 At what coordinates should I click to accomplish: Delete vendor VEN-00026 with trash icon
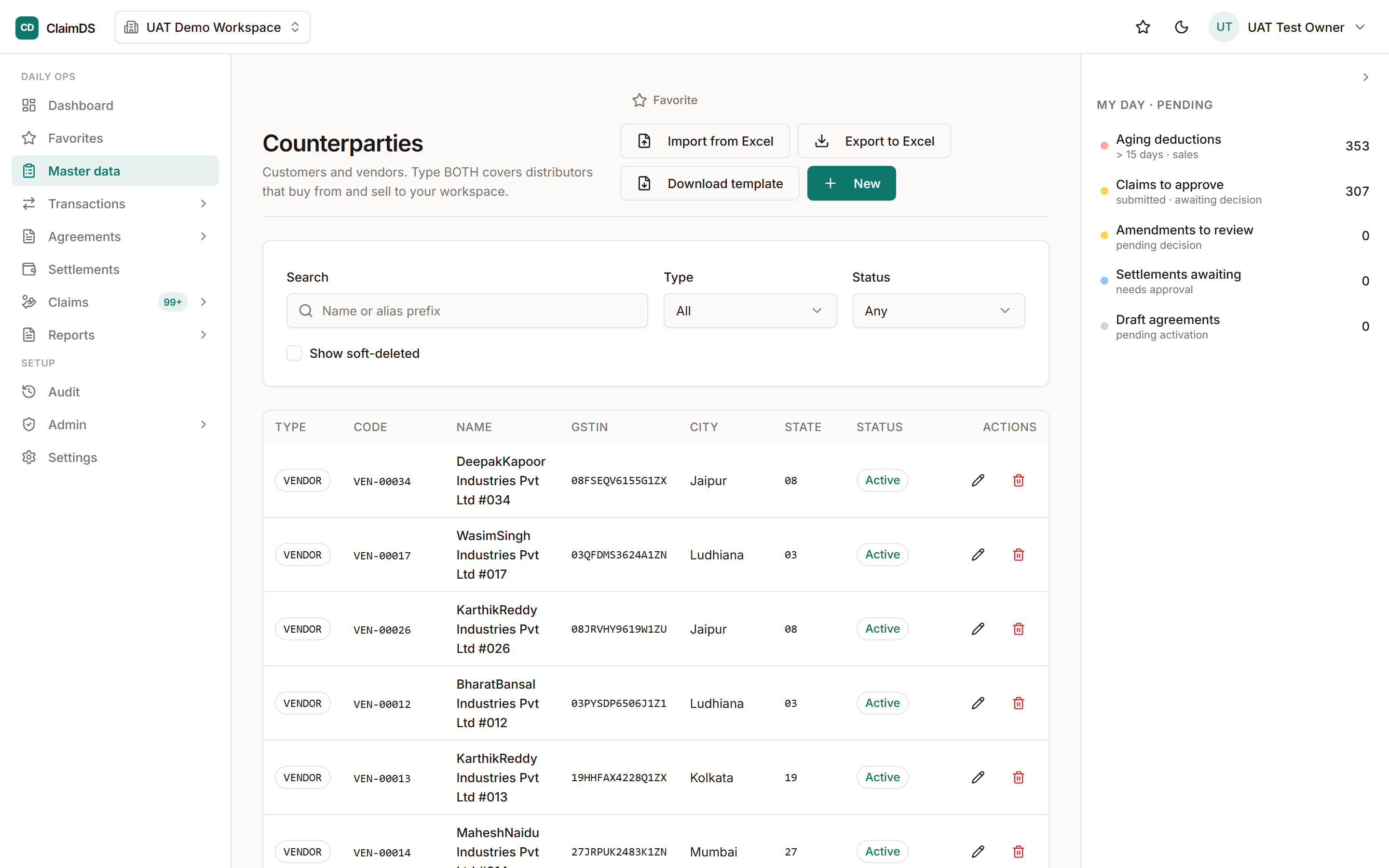tap(1018, 629)
